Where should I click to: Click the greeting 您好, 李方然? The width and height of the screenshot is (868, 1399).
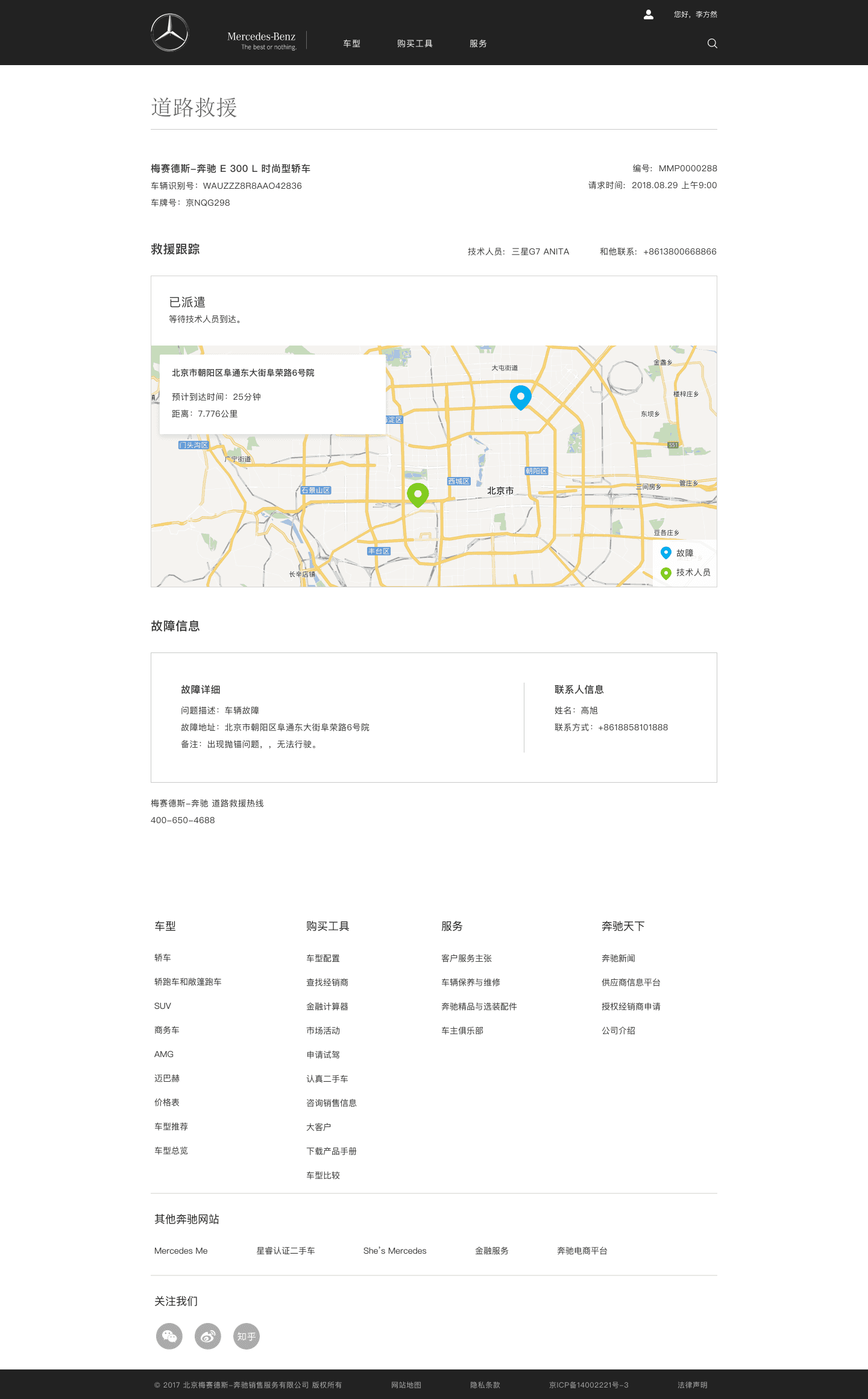[696, 14]
